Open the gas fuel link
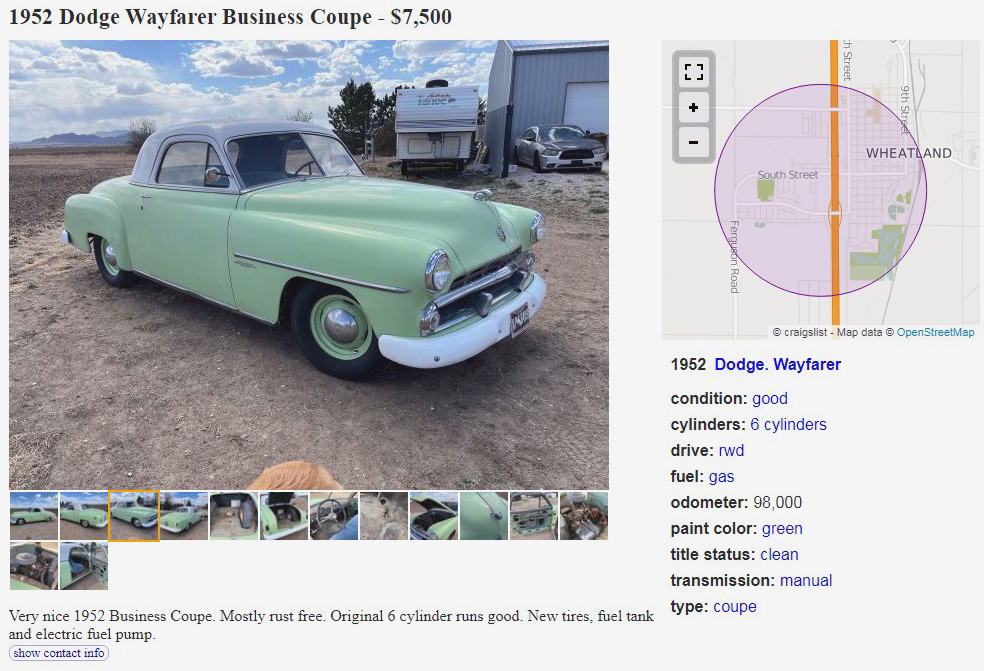Image resolution: width=984 pixels, height=671 pixels. click(721, 476)
